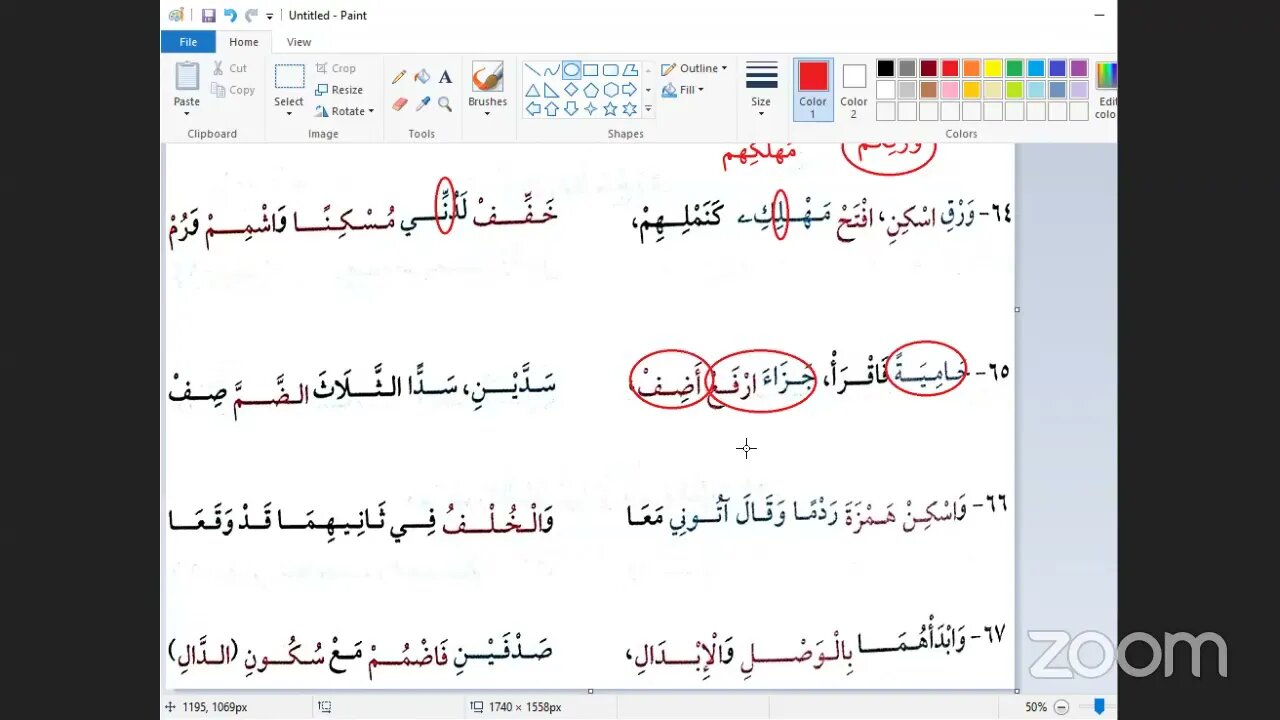The height and width of the screenshot is (720, 1280).
Task: Pick the green color swatch
Action: pos(1014,68)
